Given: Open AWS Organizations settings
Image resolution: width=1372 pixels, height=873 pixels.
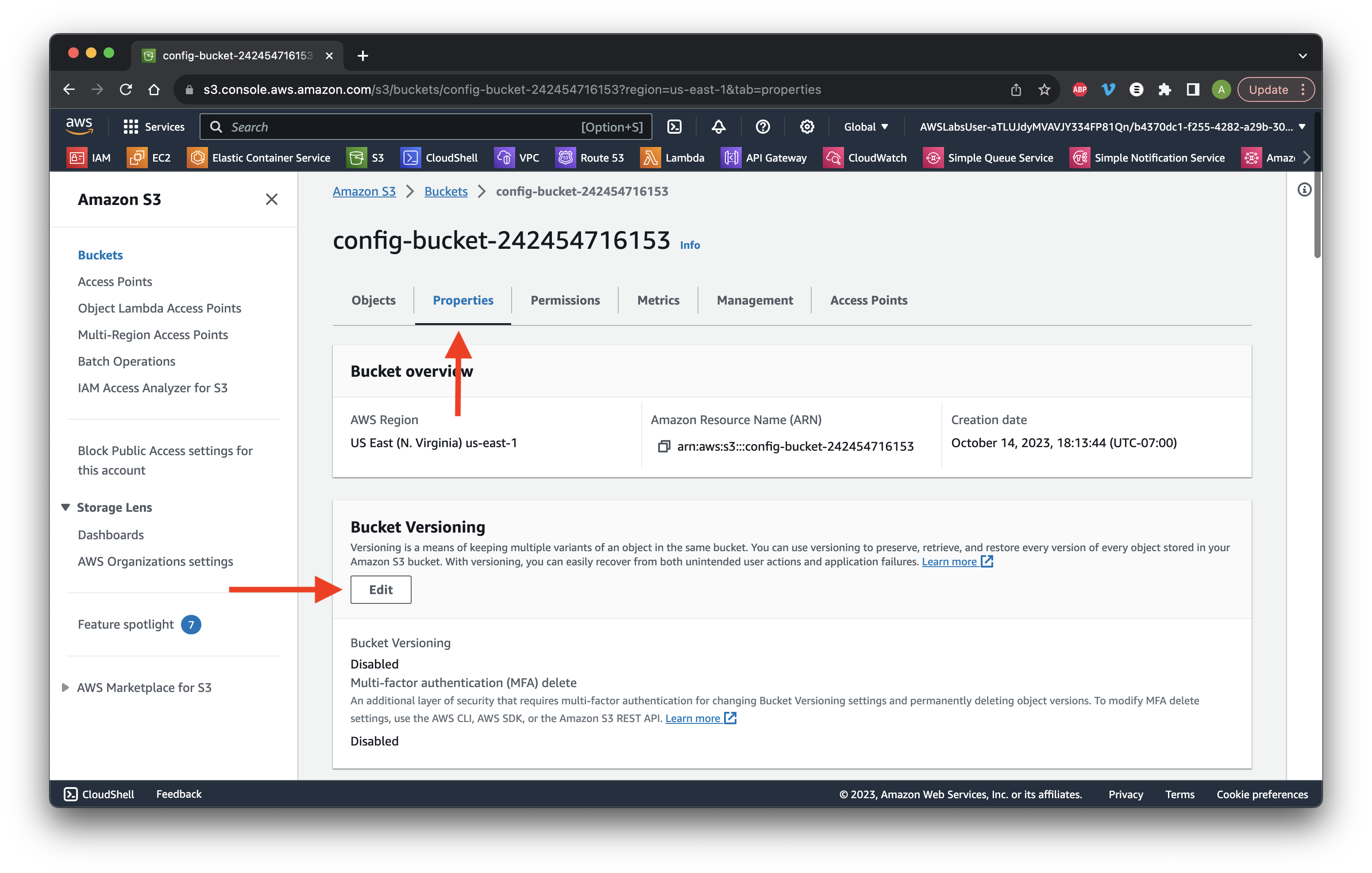Looking at the screenshot, I should (155, 561).
